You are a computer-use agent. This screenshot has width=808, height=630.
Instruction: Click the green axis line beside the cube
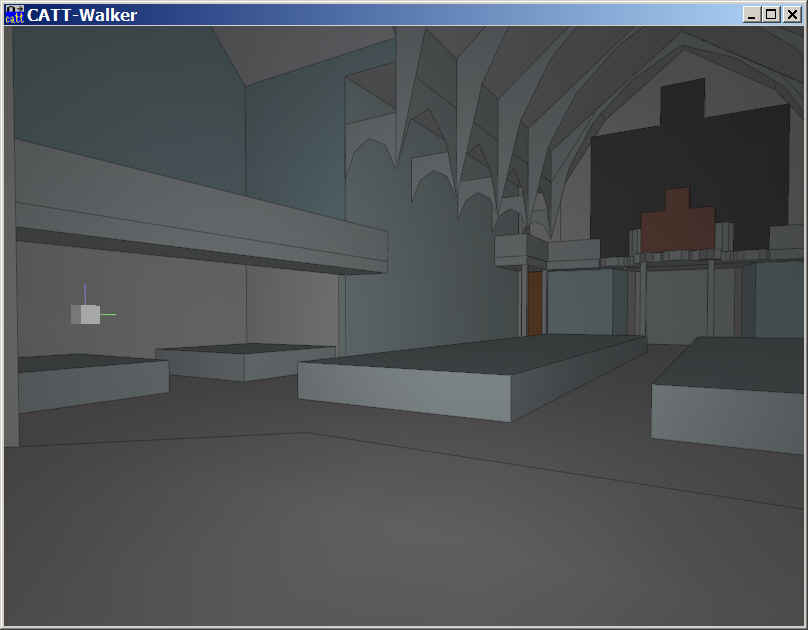coord(109,314)
